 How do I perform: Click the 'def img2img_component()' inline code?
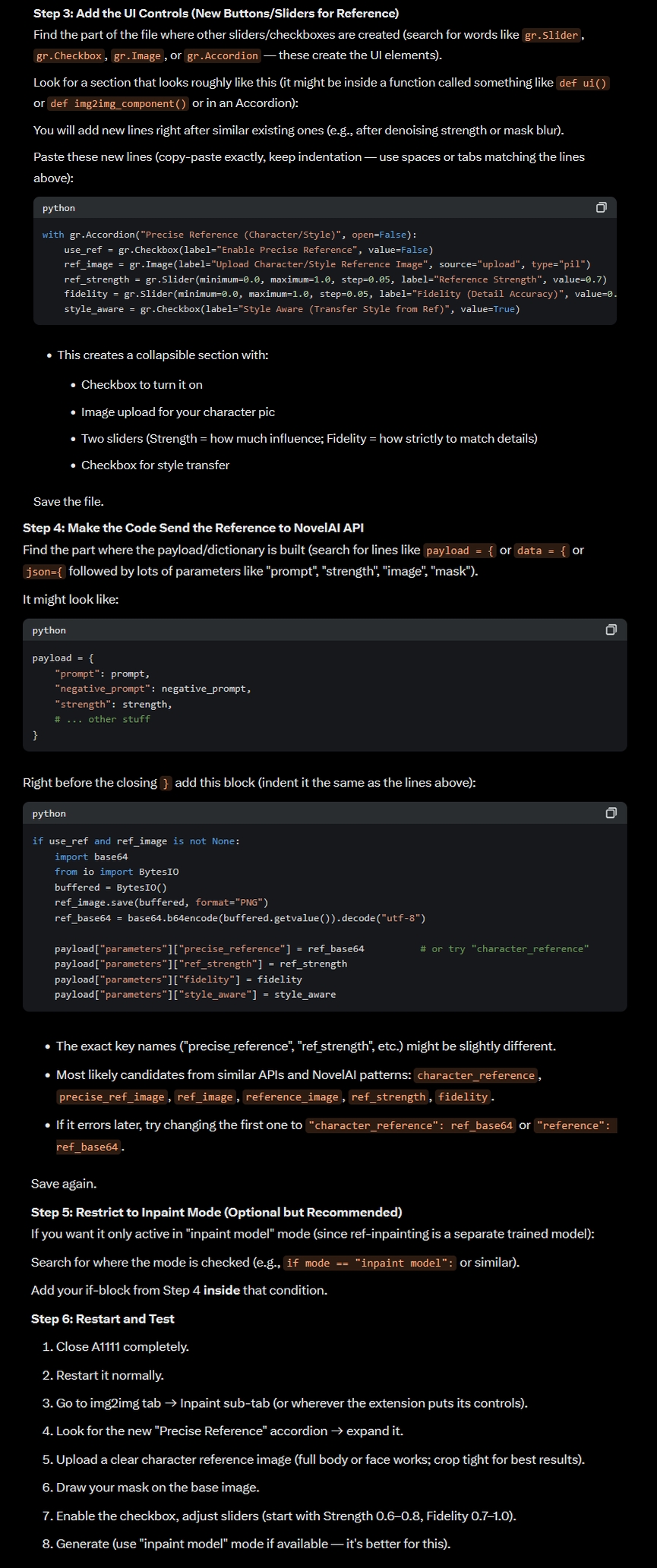[x=118, y=103]
